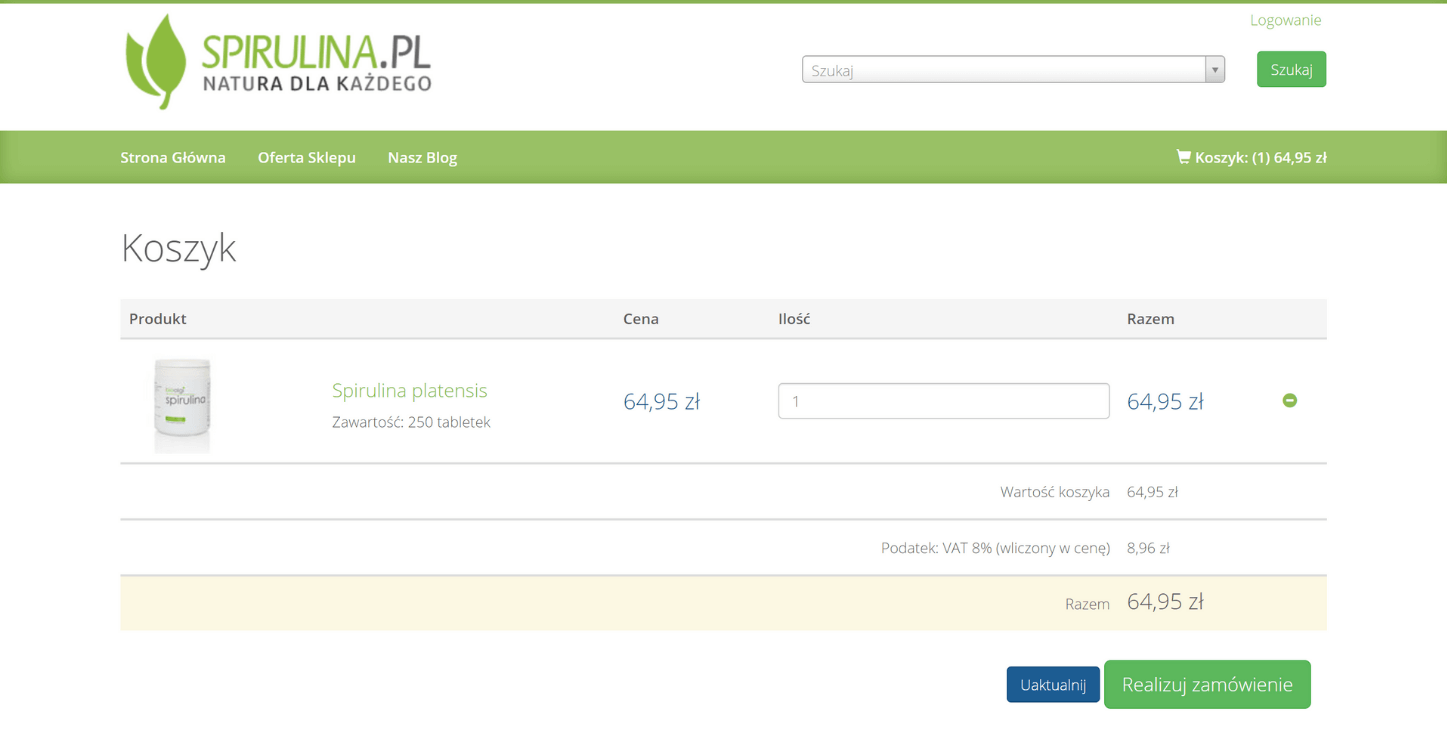
Task: Click the Uaktualnij update button
Action: pyautogui.click(x=1052, y=685)
